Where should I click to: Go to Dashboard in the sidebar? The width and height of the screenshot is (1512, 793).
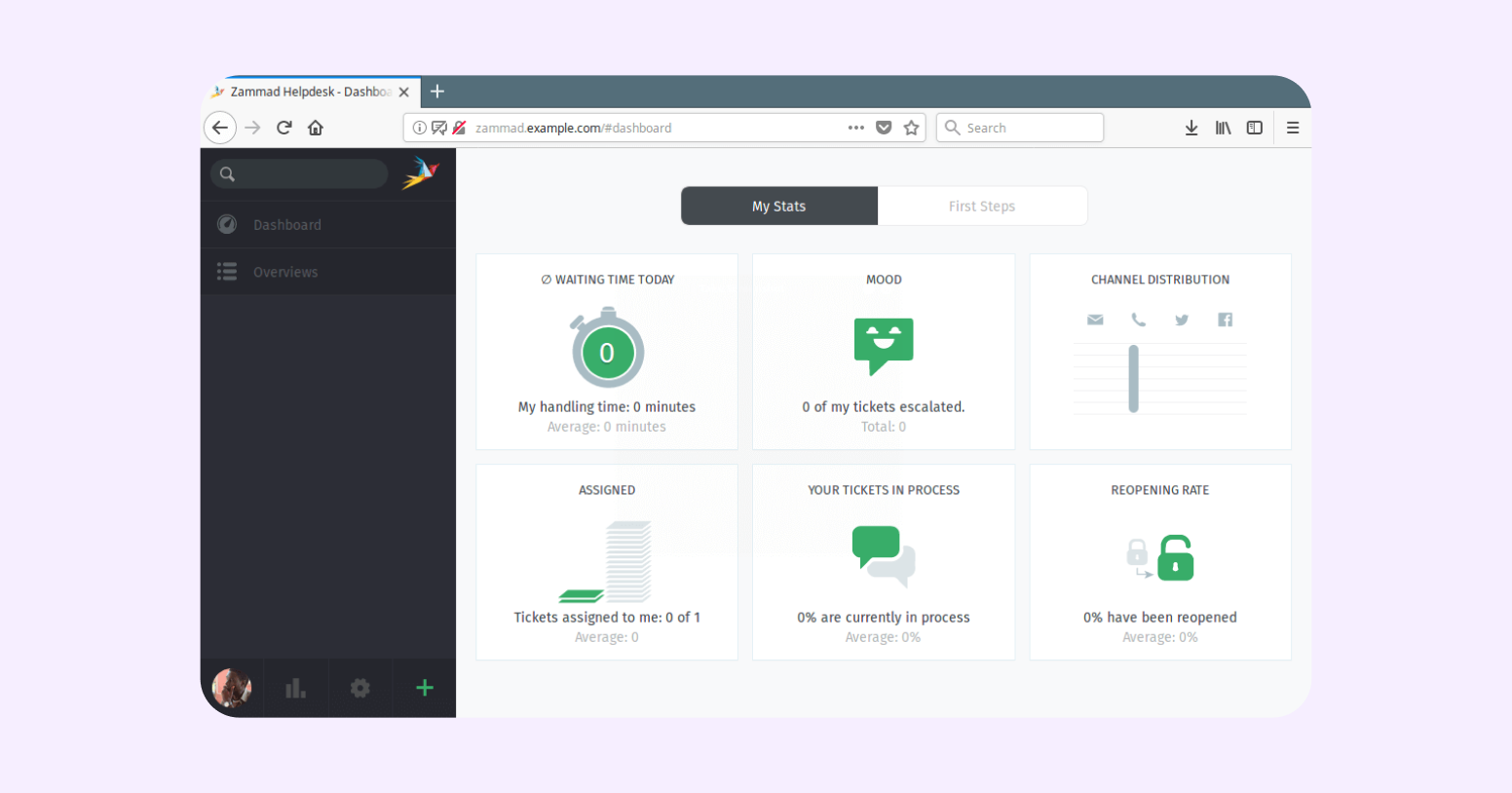[286, 225]
